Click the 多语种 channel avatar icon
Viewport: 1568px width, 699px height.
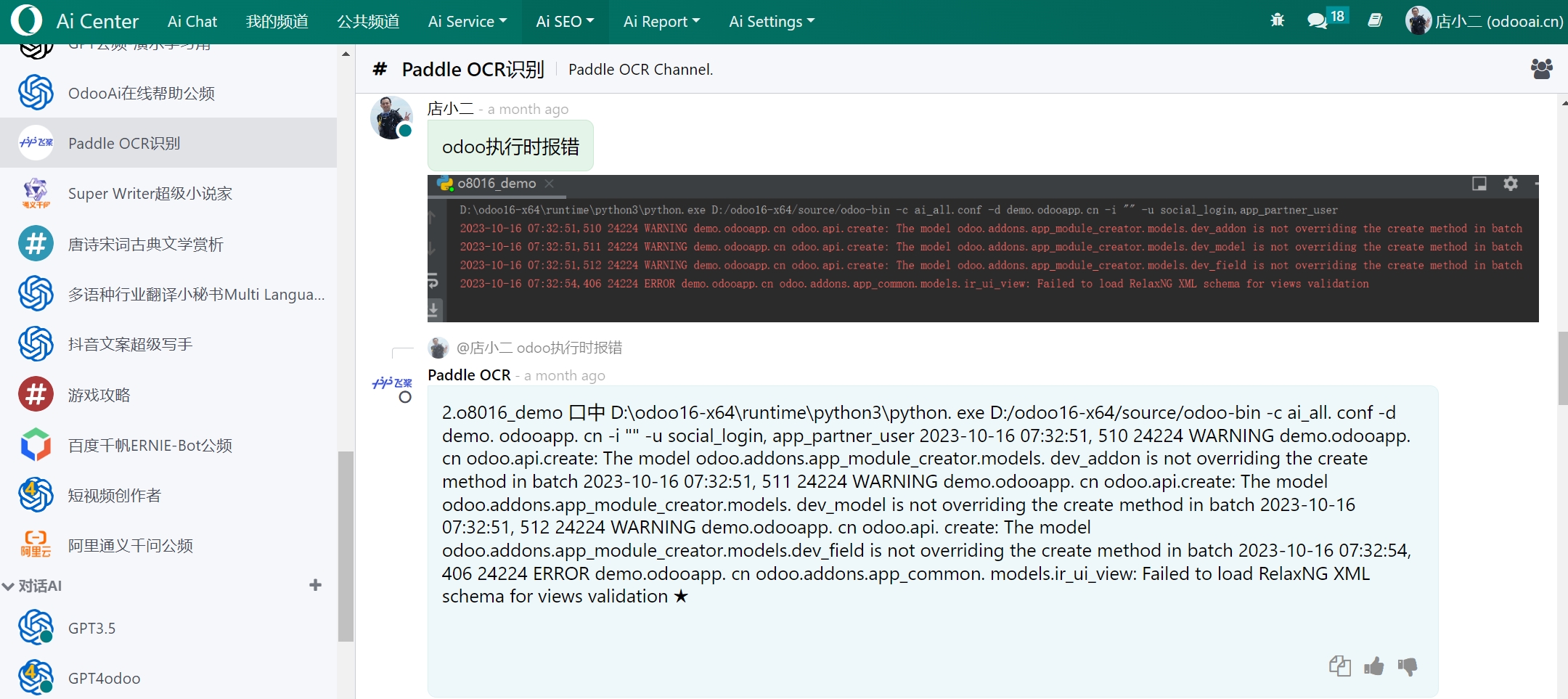click(36, 294)
